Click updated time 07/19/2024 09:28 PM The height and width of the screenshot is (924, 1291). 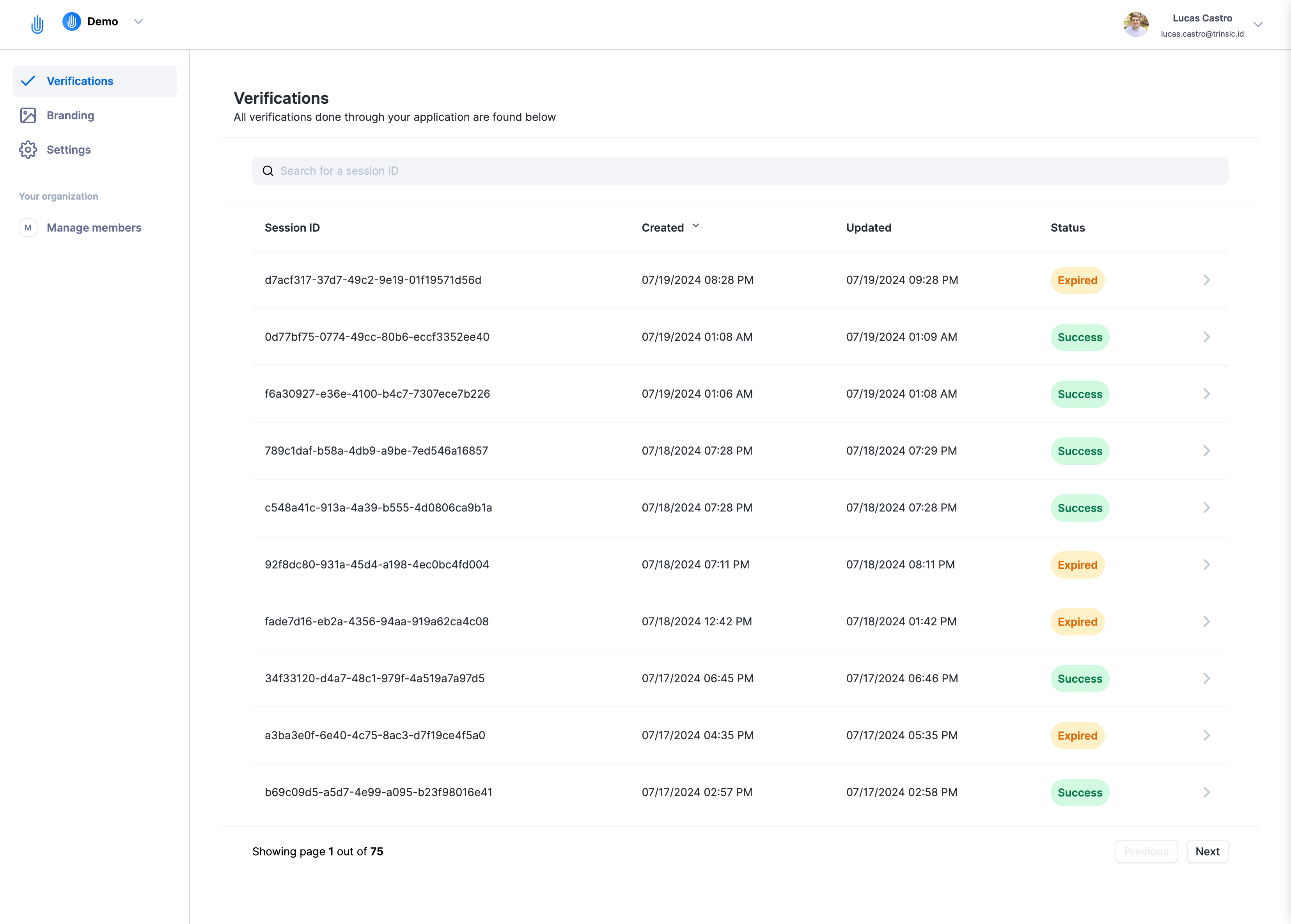902,280
